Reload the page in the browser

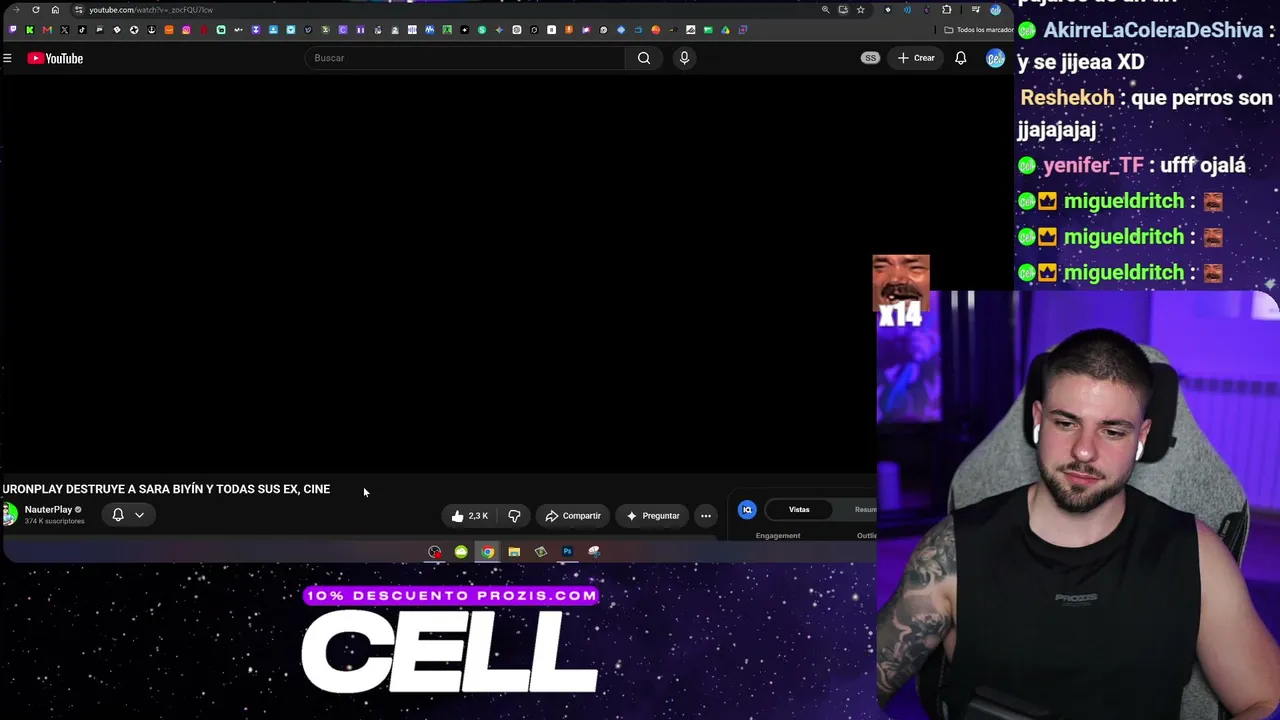click(x=36, y=10)
